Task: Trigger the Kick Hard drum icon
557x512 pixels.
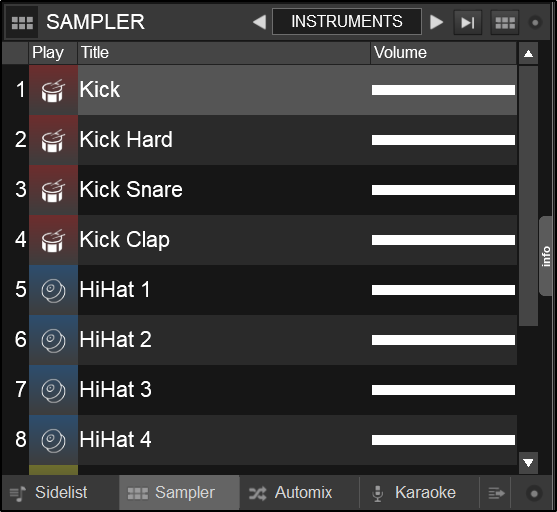Action: click(x=53, y=140)
